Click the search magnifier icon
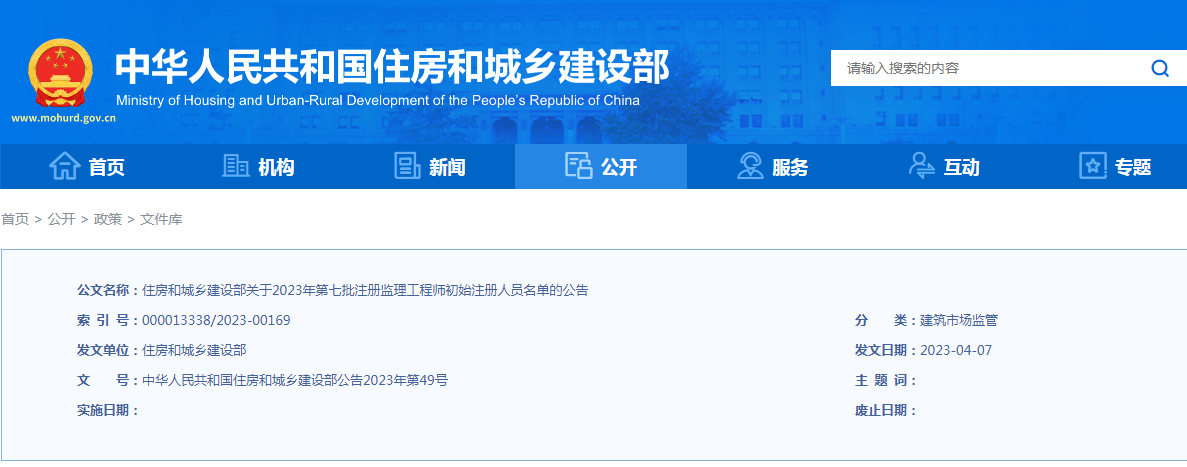 point(1159,69)
